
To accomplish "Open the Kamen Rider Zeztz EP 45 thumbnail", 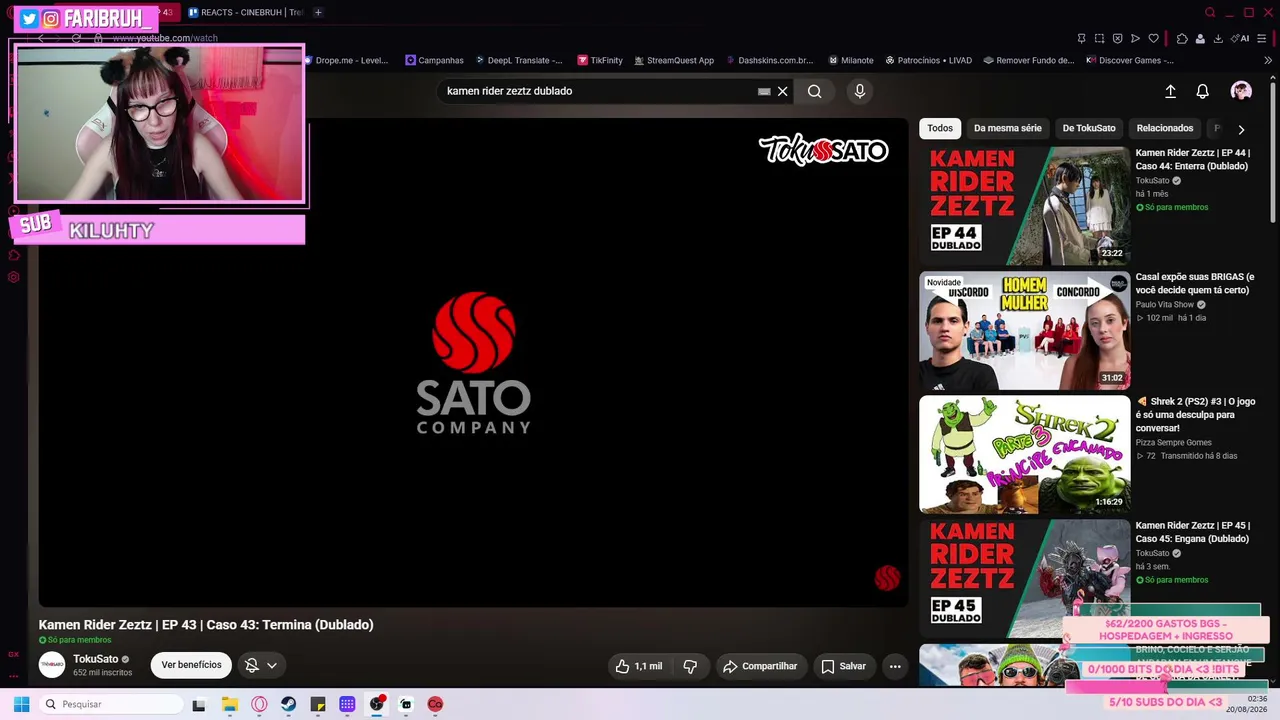I will coord(1025,578).
